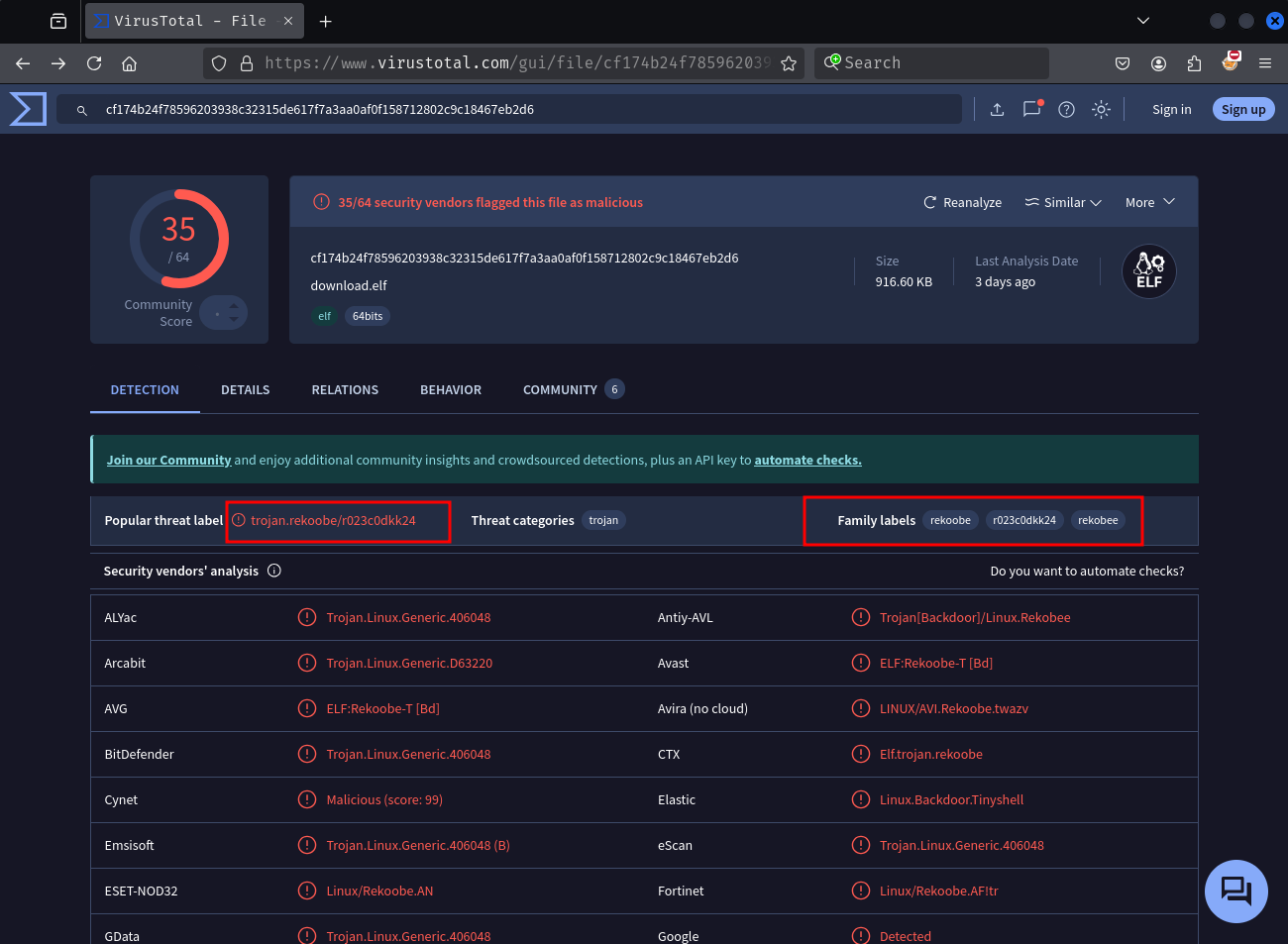Click the upload file icon
Image resolution: width=1288 pixels, height=944 pixels.
[x=997, y=110]
